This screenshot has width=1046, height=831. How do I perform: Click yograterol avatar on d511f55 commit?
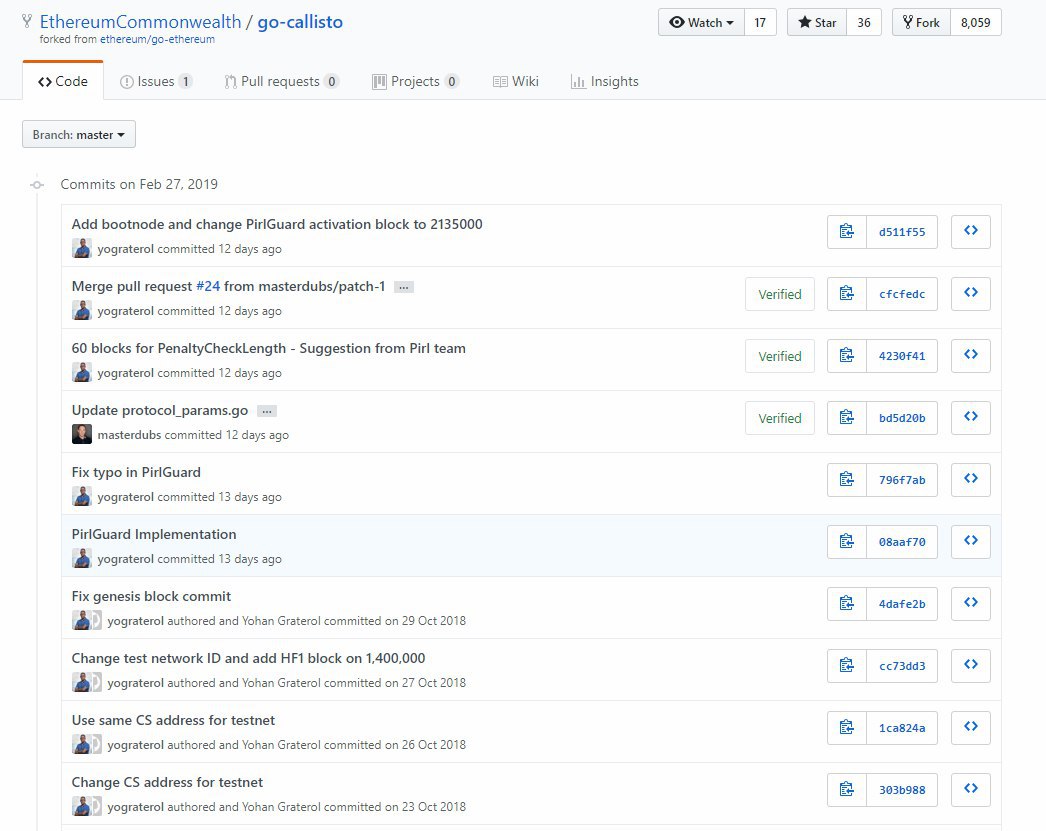(81, 248)
